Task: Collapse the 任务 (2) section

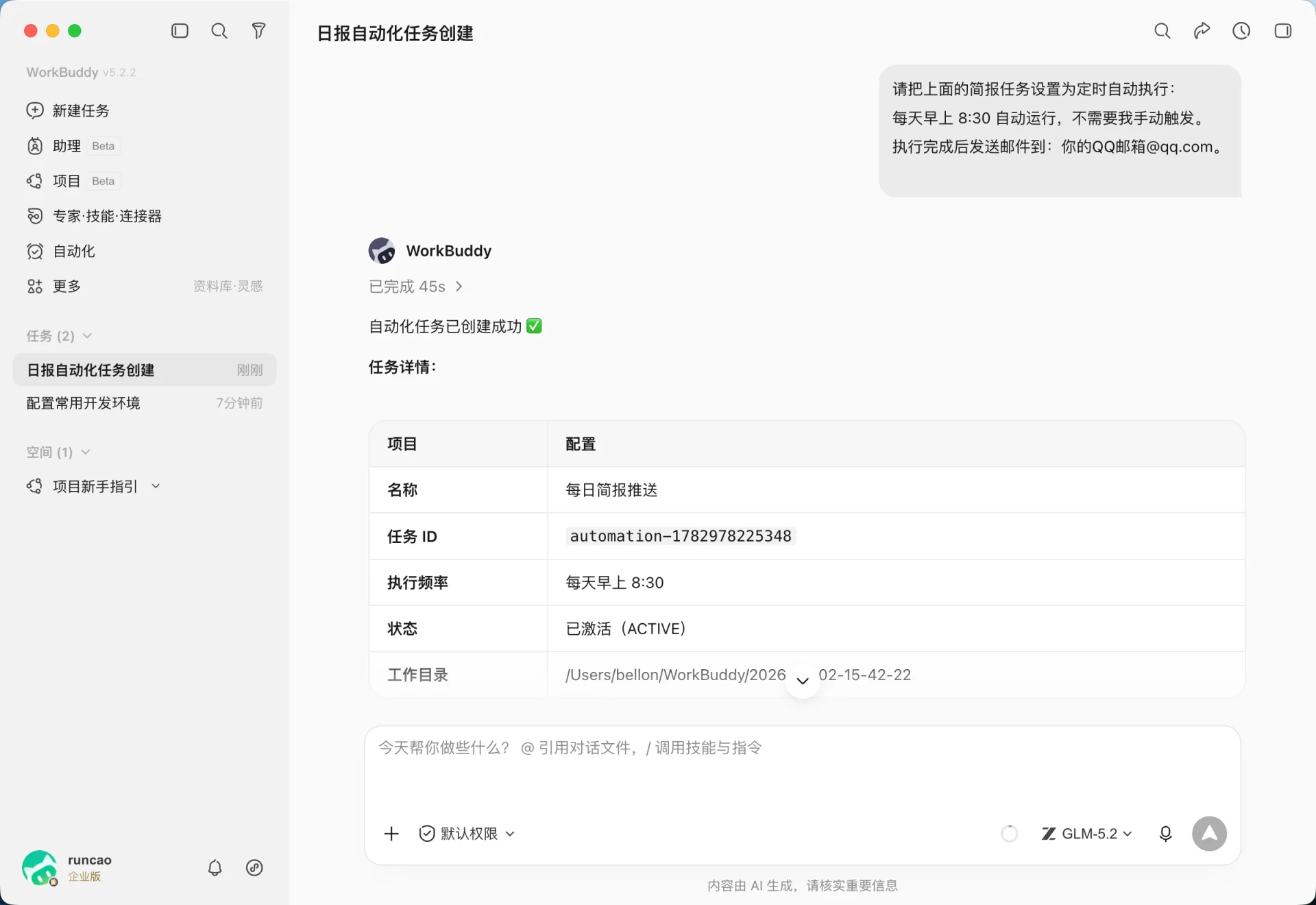Action: pos(59,336)
